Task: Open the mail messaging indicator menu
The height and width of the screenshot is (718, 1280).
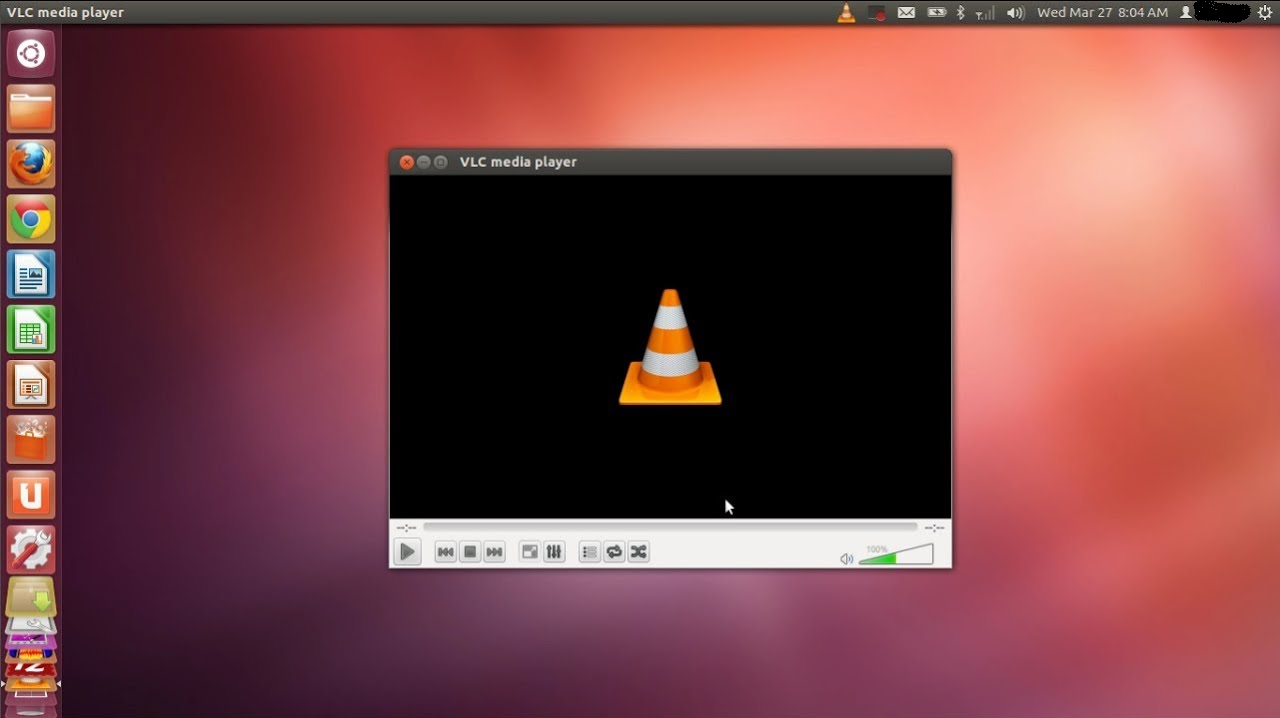Action: [906, 13]
